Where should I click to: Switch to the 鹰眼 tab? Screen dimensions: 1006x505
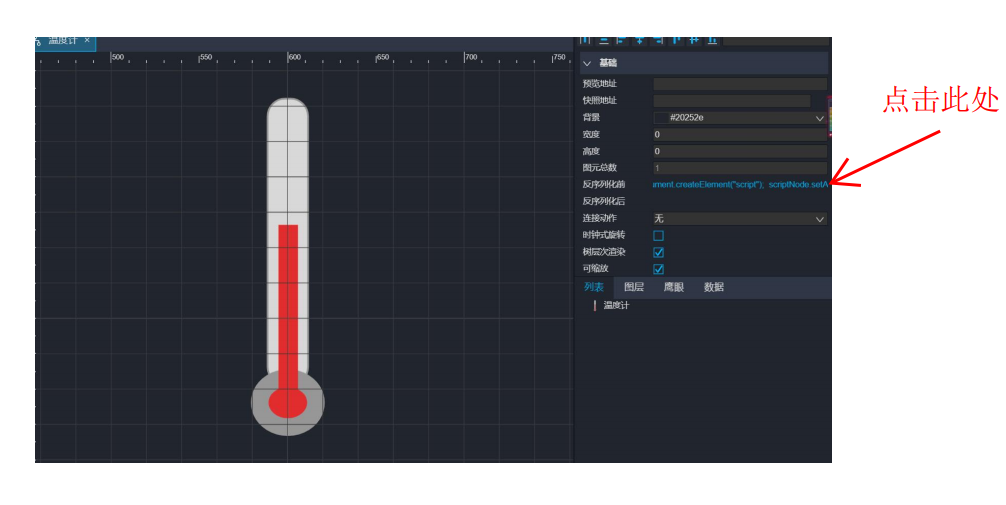coord(674,288)
